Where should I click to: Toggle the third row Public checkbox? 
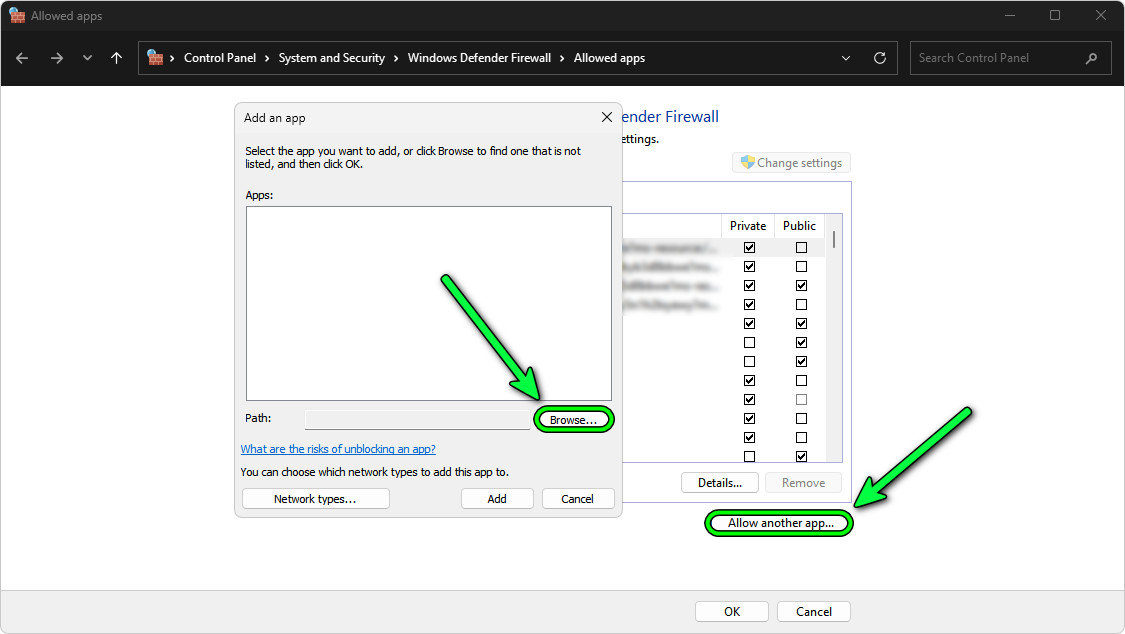tap(801, 285)
